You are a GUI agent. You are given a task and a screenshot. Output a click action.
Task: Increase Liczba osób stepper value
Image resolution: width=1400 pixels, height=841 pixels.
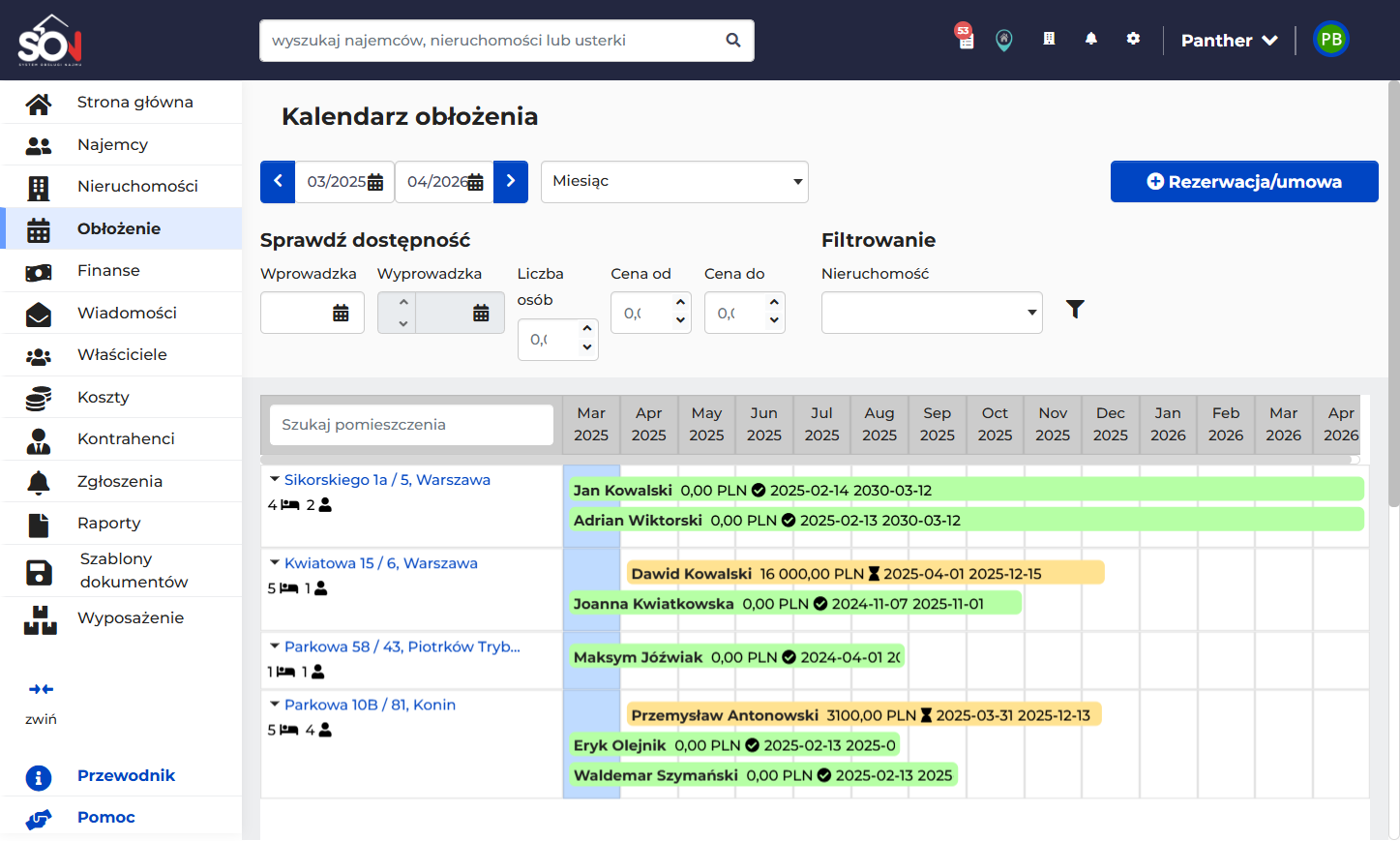point(587,329)
